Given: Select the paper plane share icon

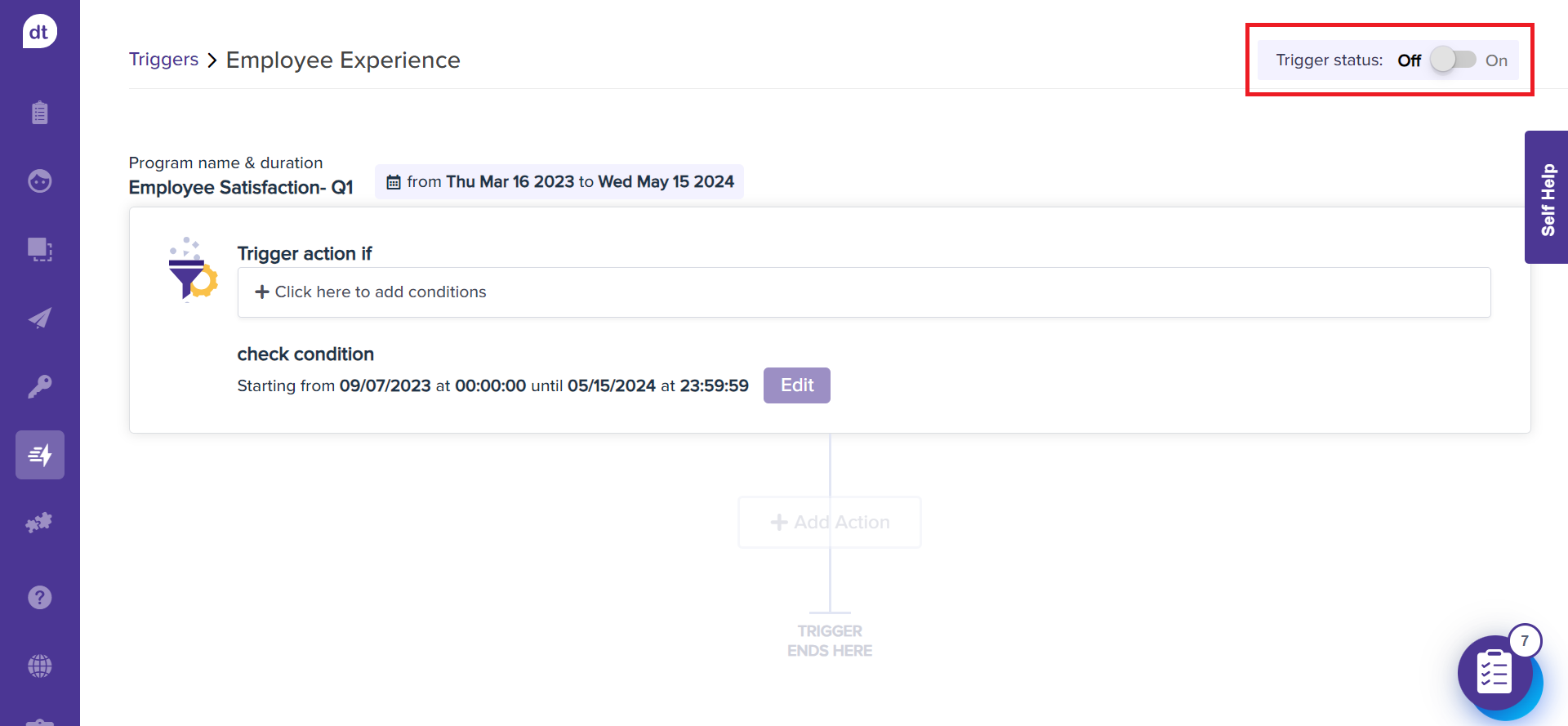Looking at the screenshot, I should coord(39,318).
